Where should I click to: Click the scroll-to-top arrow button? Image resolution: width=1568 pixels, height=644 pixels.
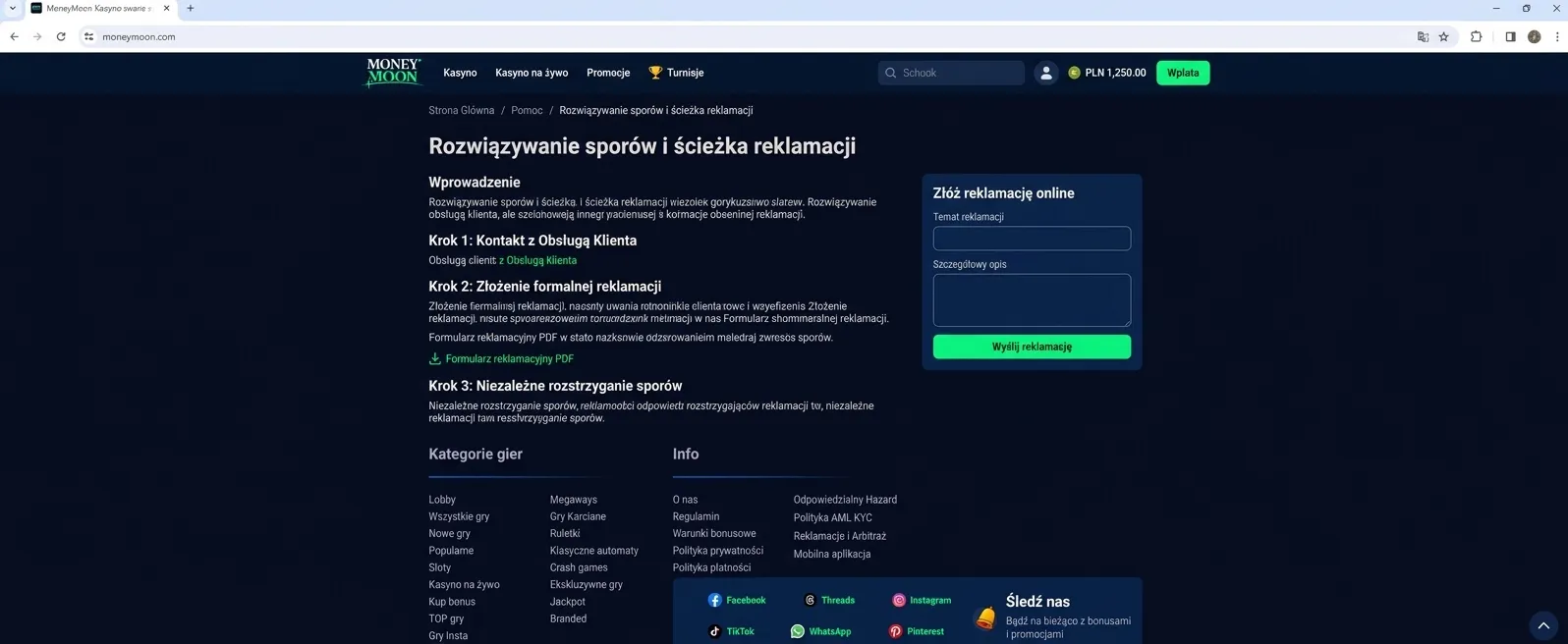[1543, 625]
